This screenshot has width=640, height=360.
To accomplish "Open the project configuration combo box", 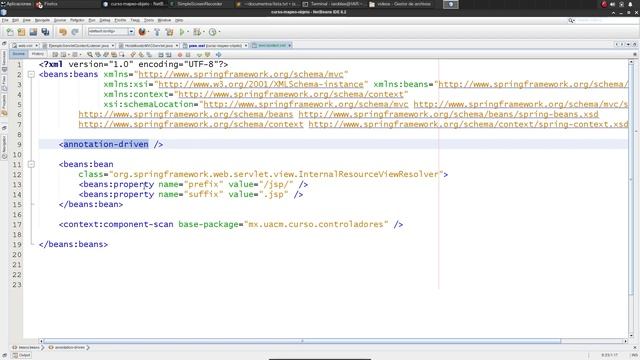I will [x=111, y=31].
